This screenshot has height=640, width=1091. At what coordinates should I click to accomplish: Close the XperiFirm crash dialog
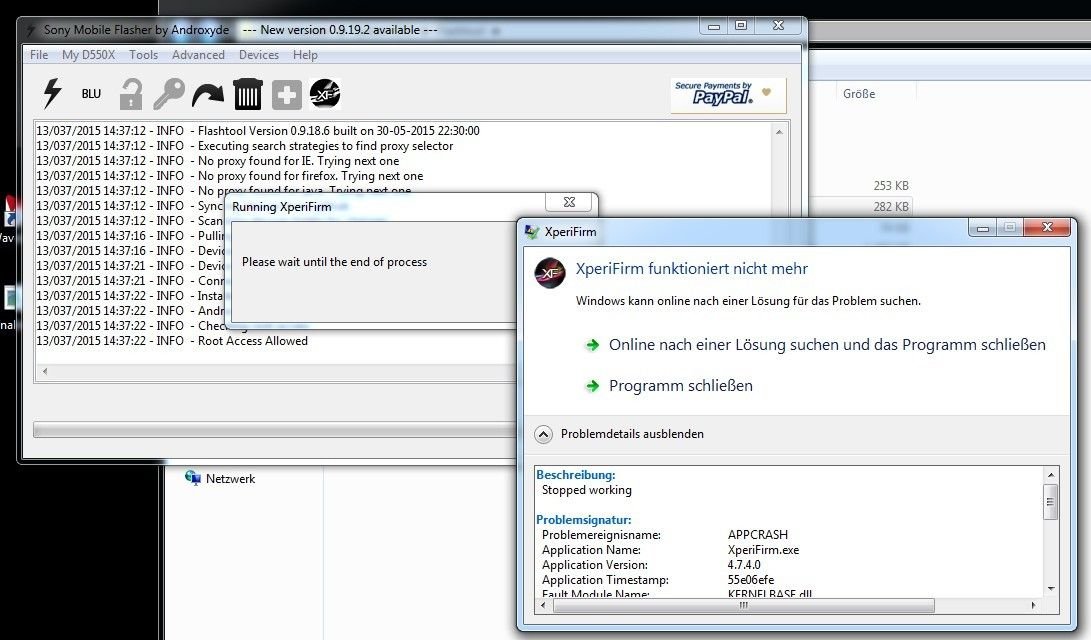click(1047, 227)
